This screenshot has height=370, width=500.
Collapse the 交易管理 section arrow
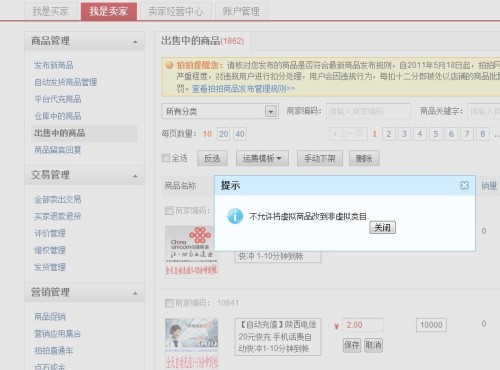(135, 176)
